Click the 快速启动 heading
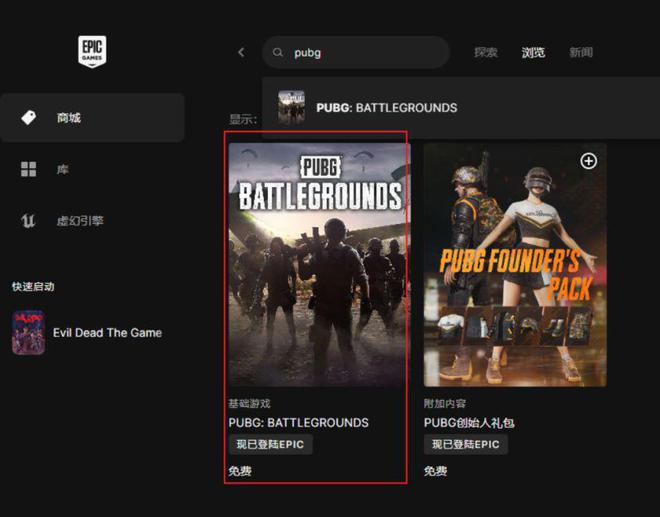This screenshot has width=660, height=517. [x=33, y=287]
